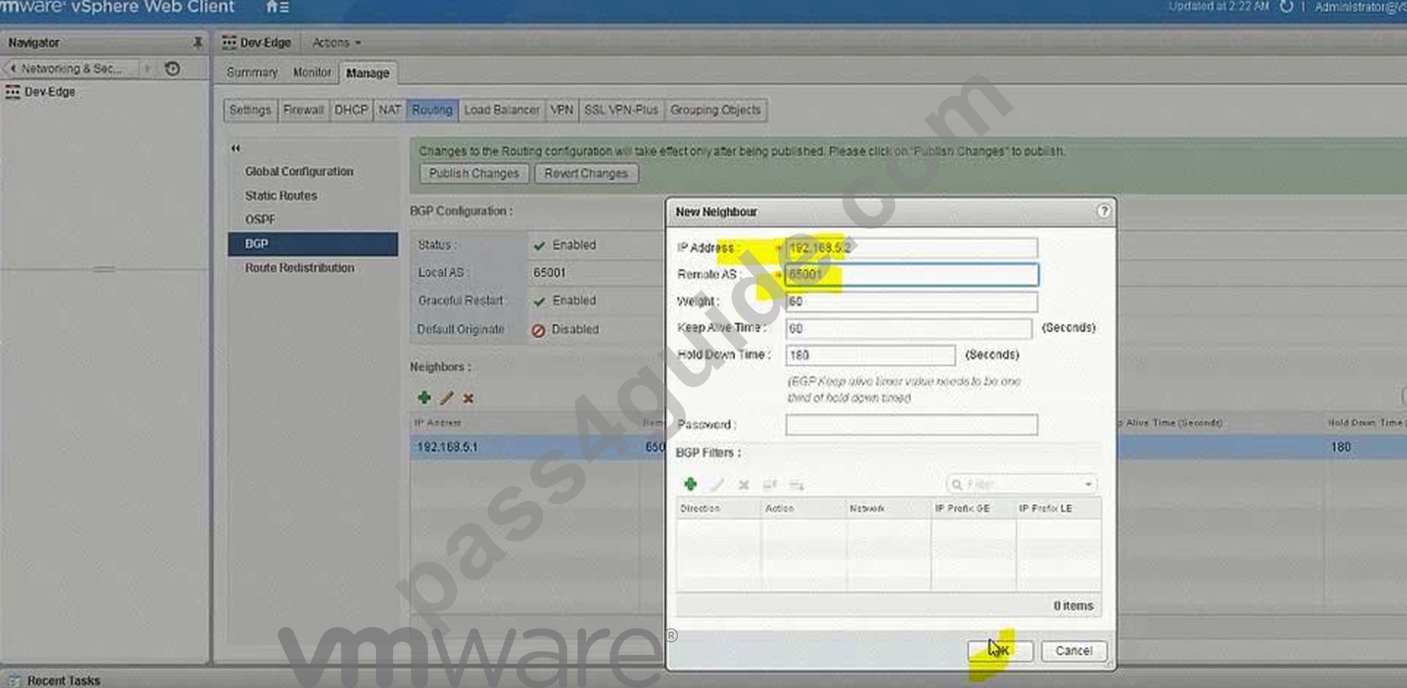Open the Grouping Objects sub-tab

point(716,110)
